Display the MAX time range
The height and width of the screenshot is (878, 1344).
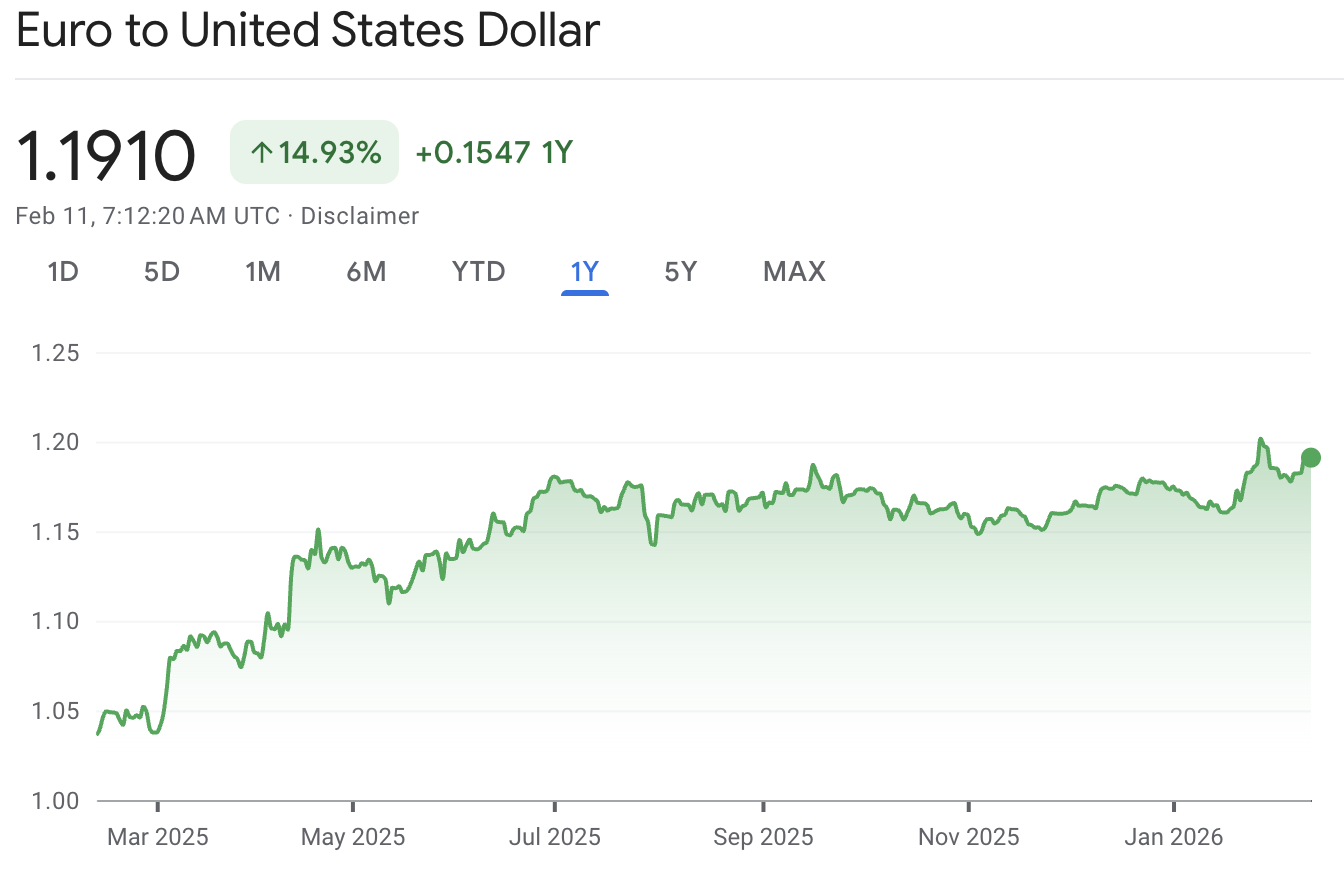click(794, 271)
